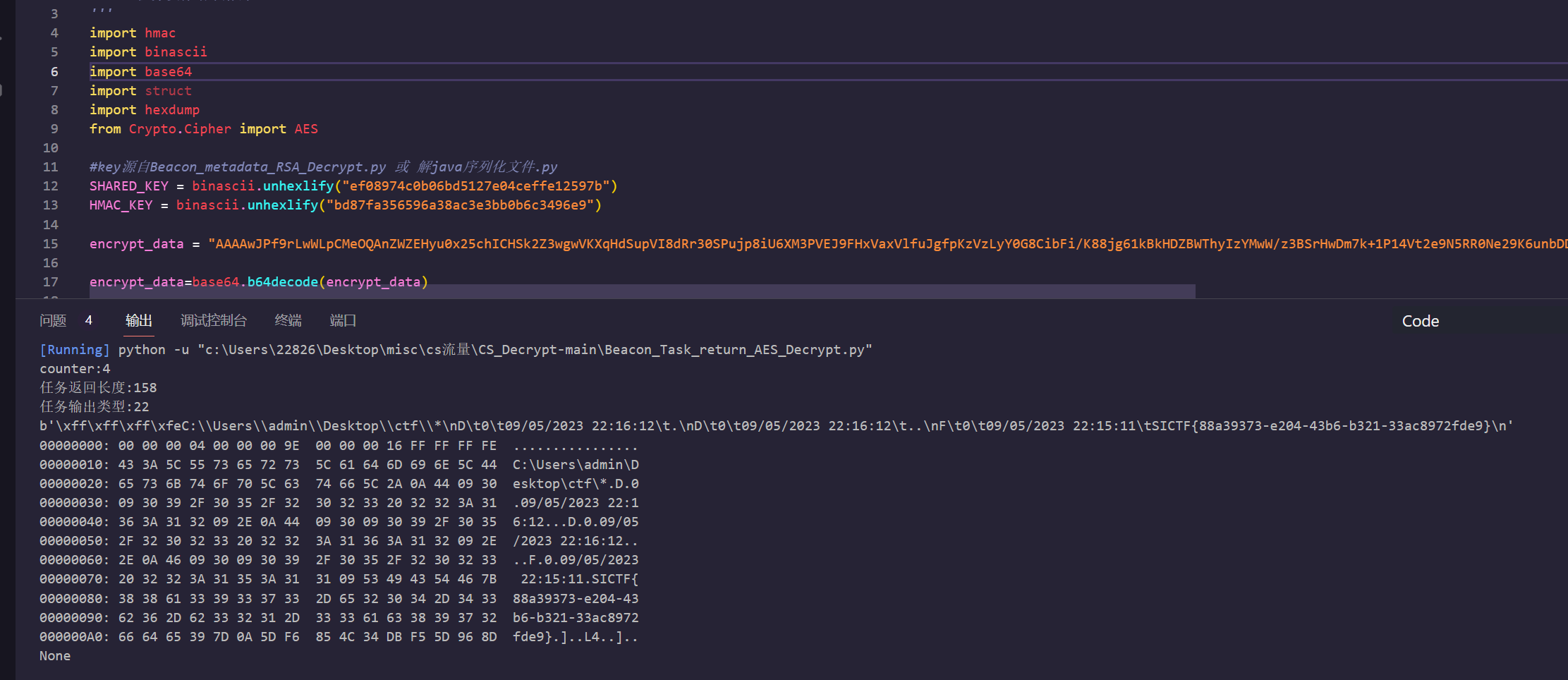Click the SICTF flag text in the hexdump
Screen dimensions: 1568x680
(614, 578)
